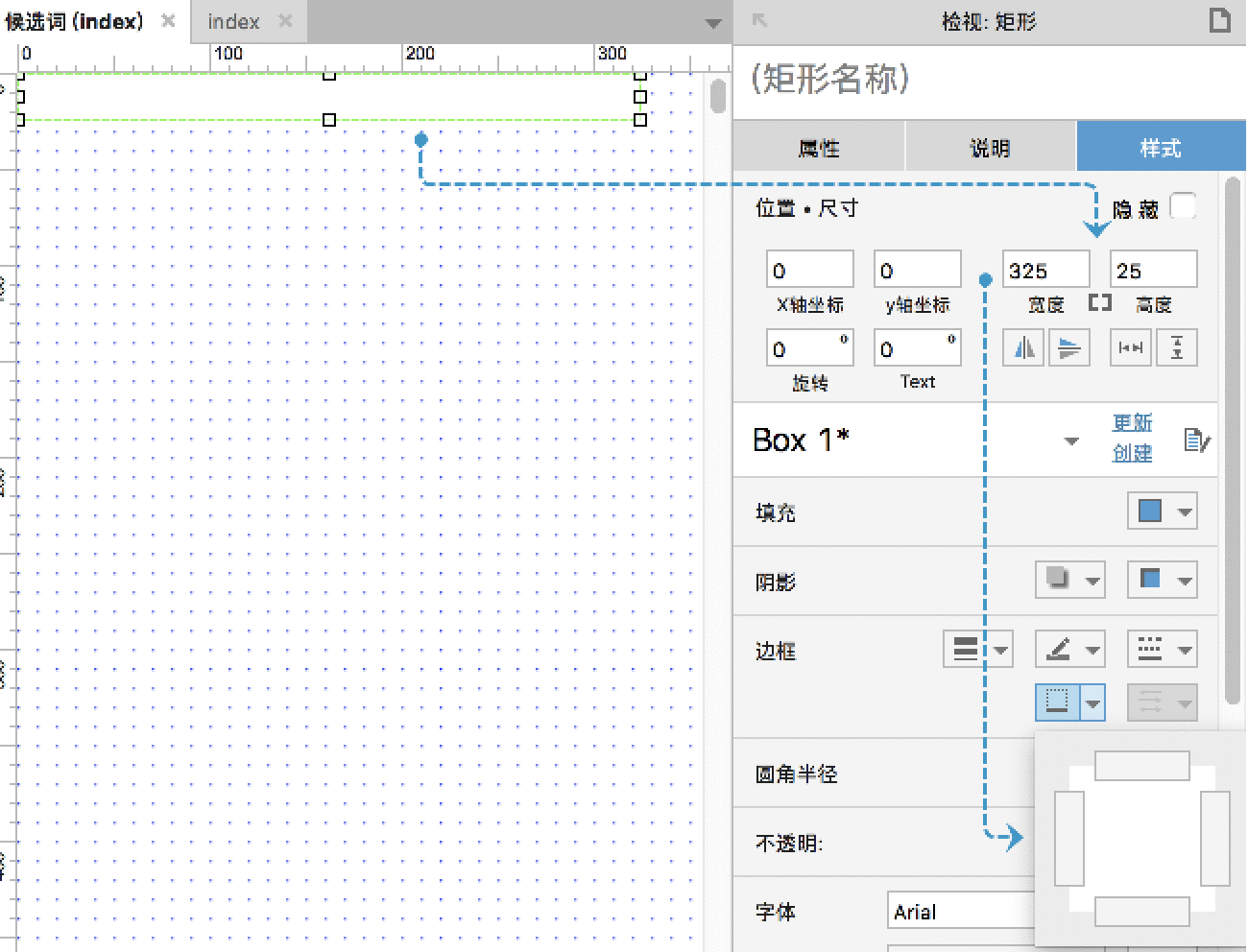Fit the height to text icon
The image size is (1248, 952).
tap(1177, 347)
